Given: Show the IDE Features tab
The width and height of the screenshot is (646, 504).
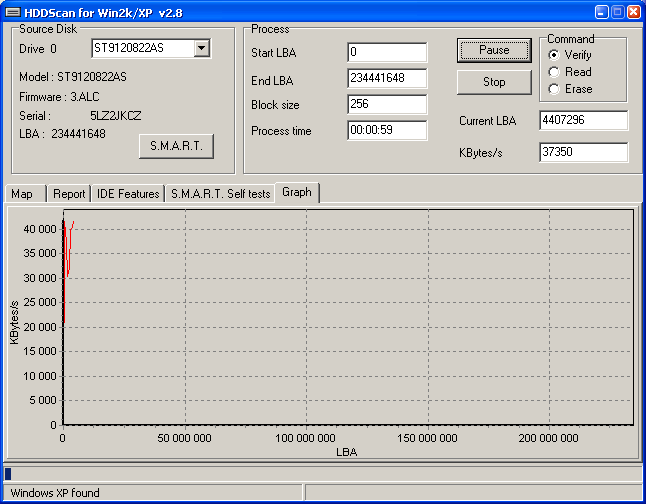Looking at the screenshot, I should click(128, 194).
